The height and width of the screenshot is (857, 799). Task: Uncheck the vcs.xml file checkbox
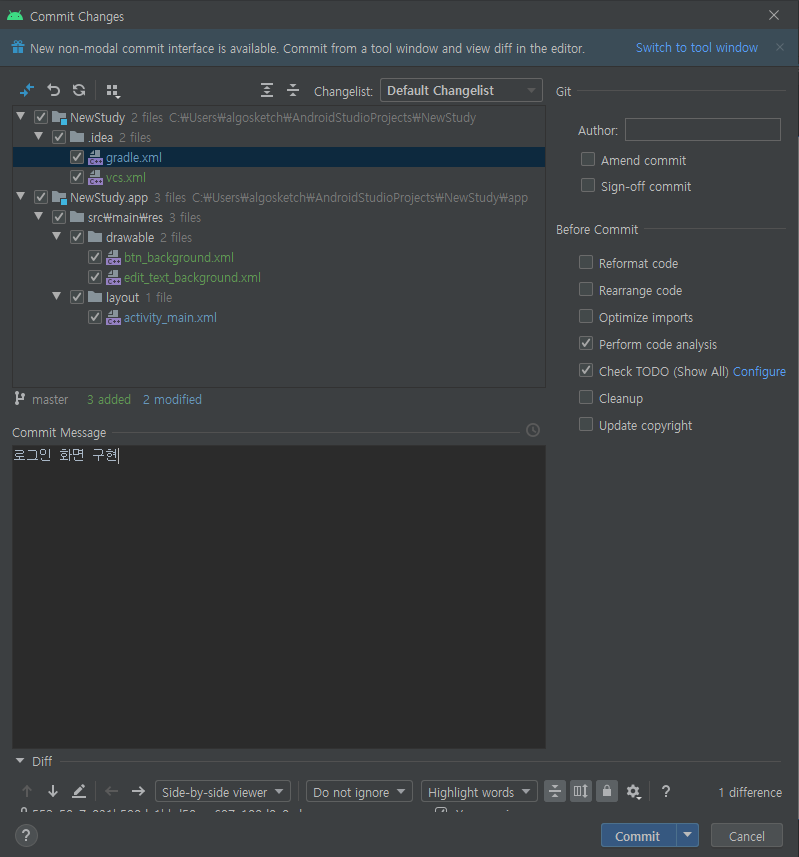77,177
